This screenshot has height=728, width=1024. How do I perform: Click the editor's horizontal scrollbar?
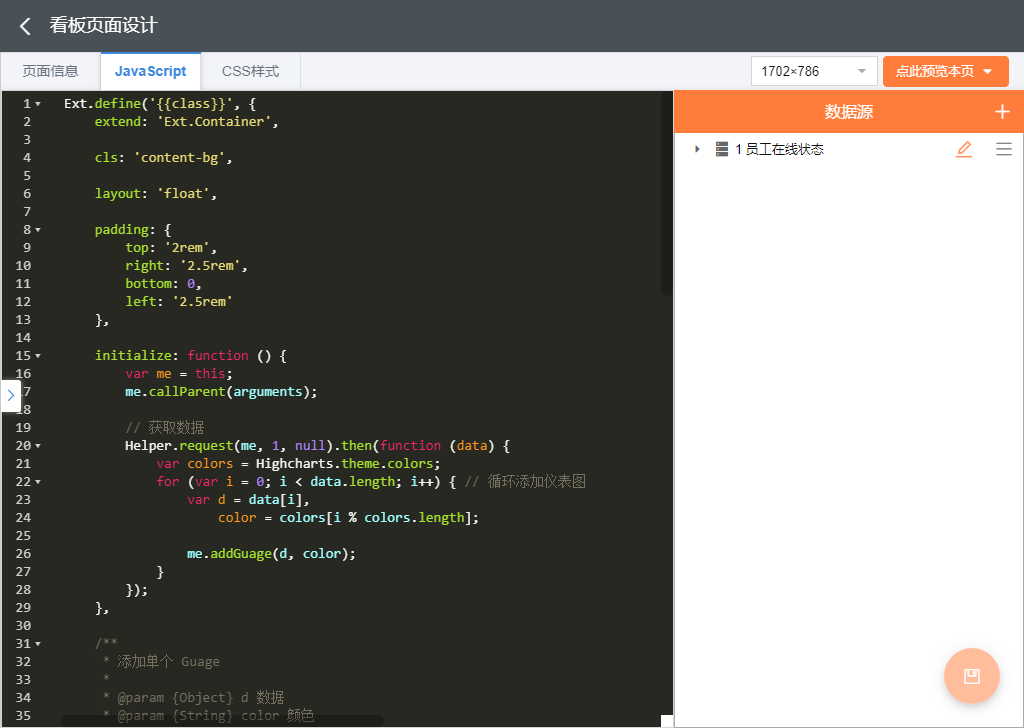222,721
